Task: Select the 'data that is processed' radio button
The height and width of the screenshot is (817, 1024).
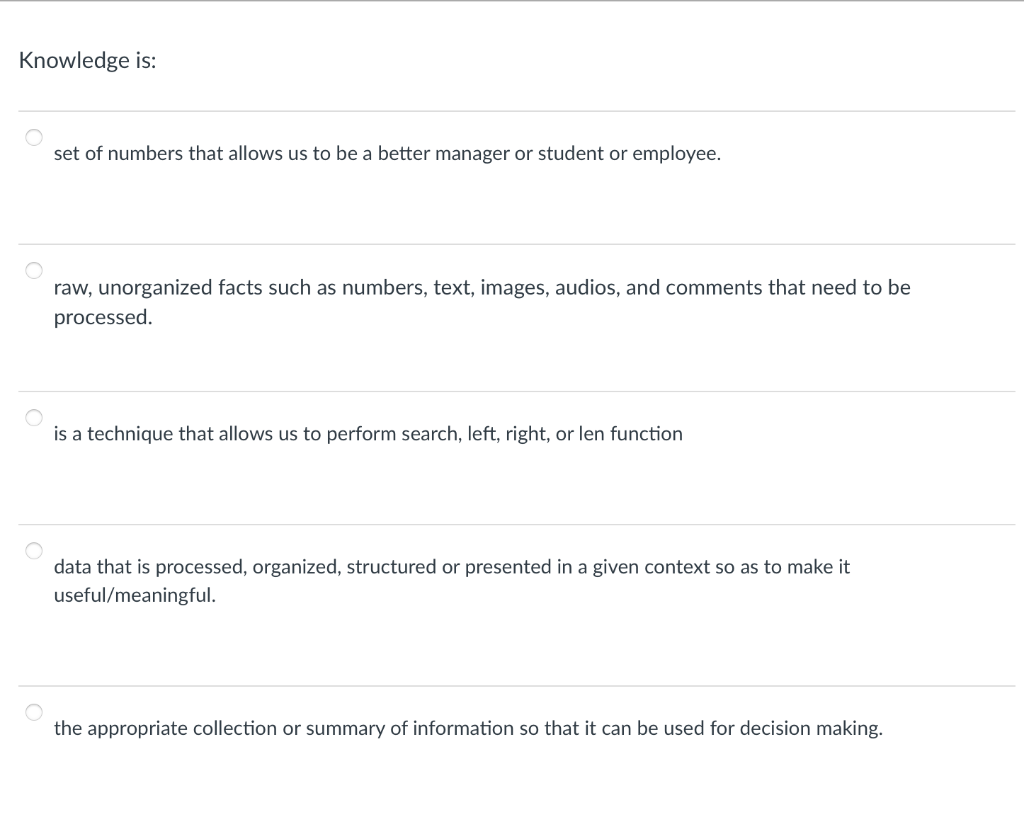Action: 34,551
